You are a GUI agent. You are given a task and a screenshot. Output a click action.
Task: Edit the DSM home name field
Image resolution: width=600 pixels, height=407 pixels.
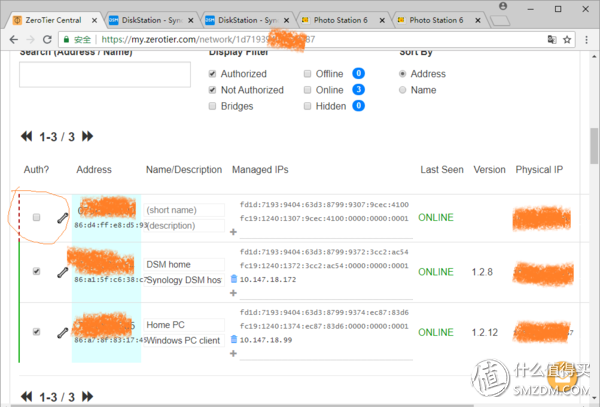[x=184, y=264]
